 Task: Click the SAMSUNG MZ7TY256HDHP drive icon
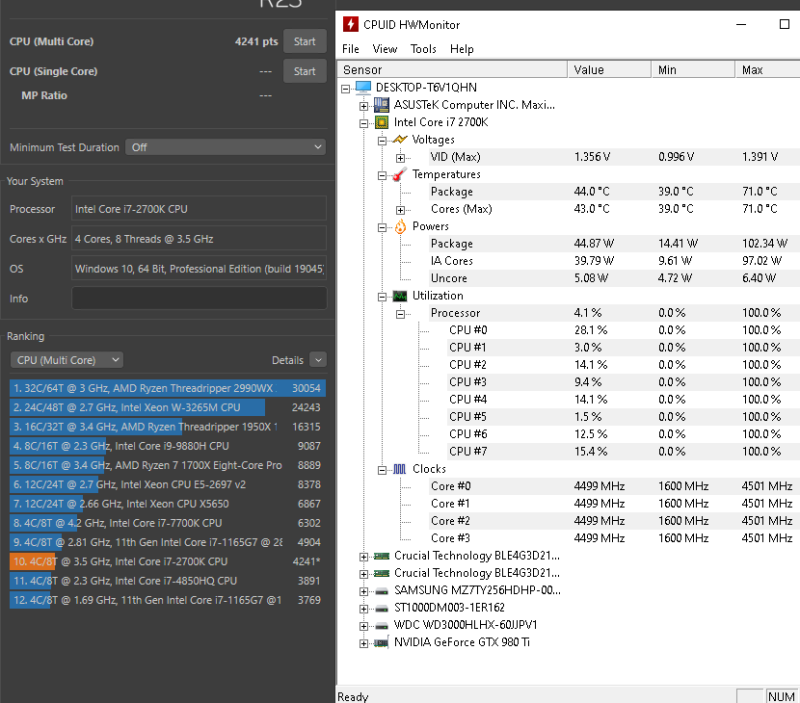click(x=381, y=591)
